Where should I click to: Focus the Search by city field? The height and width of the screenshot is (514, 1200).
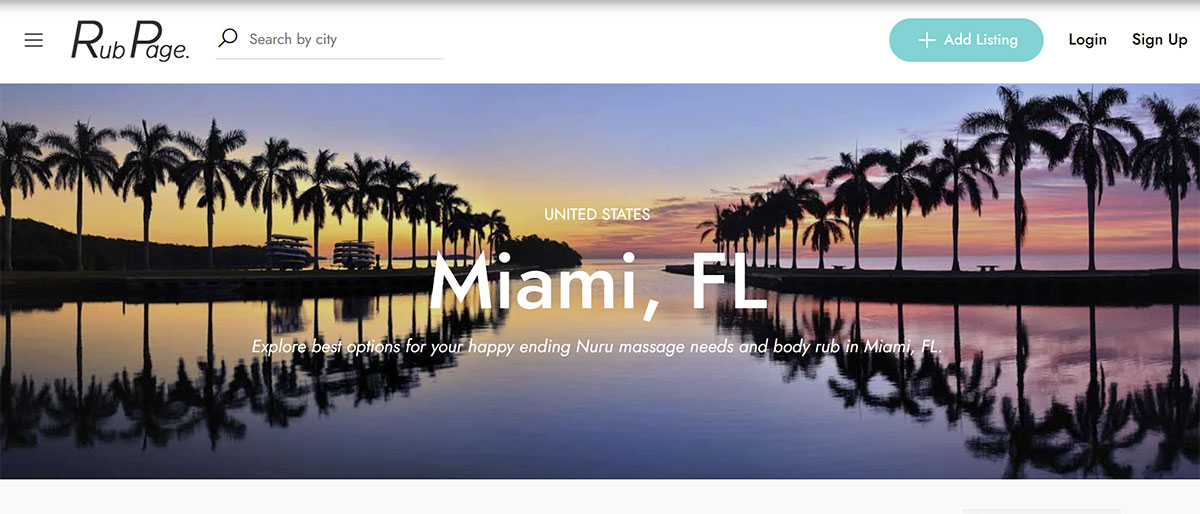[x=330, y=39]
